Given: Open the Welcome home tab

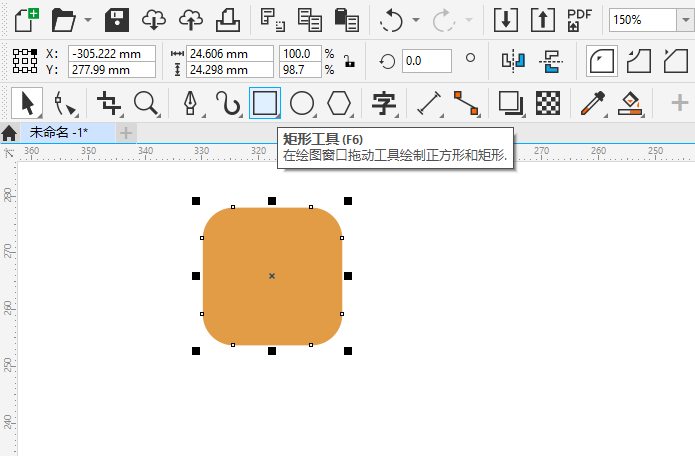Looking at the screenshot, I should click(x=9, y=132).
